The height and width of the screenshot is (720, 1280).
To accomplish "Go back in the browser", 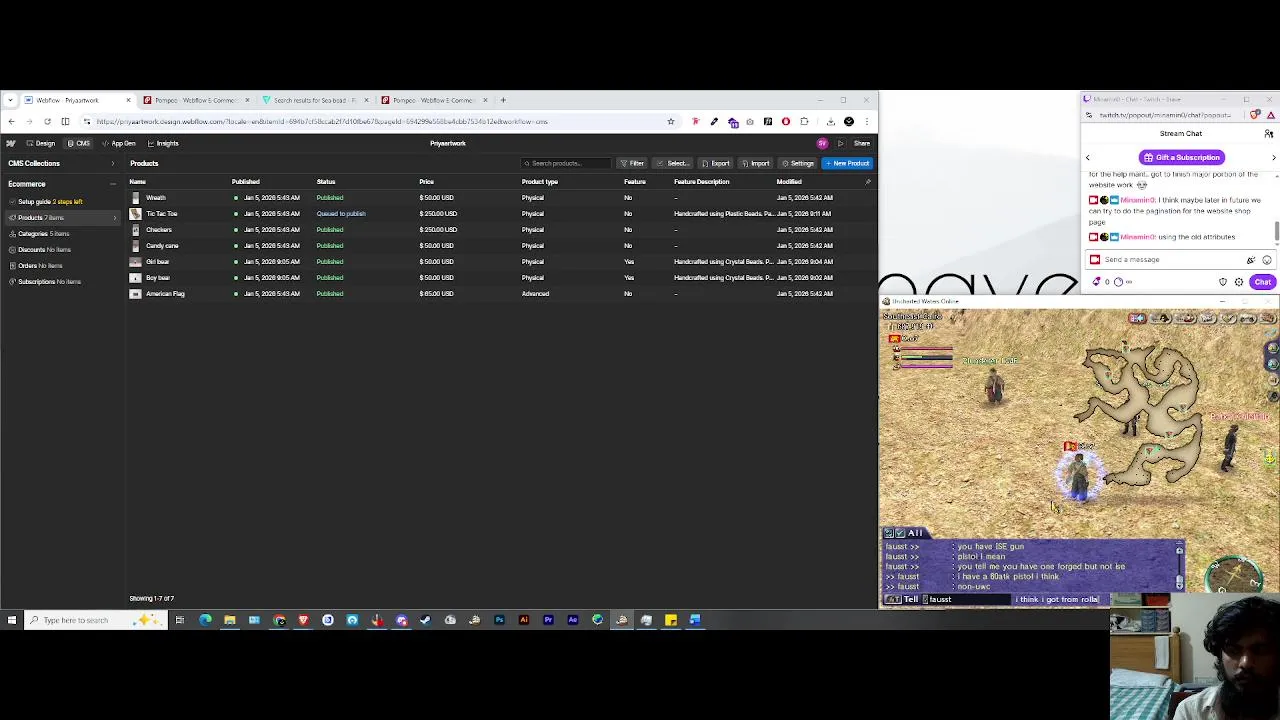I will click(11, 122).
